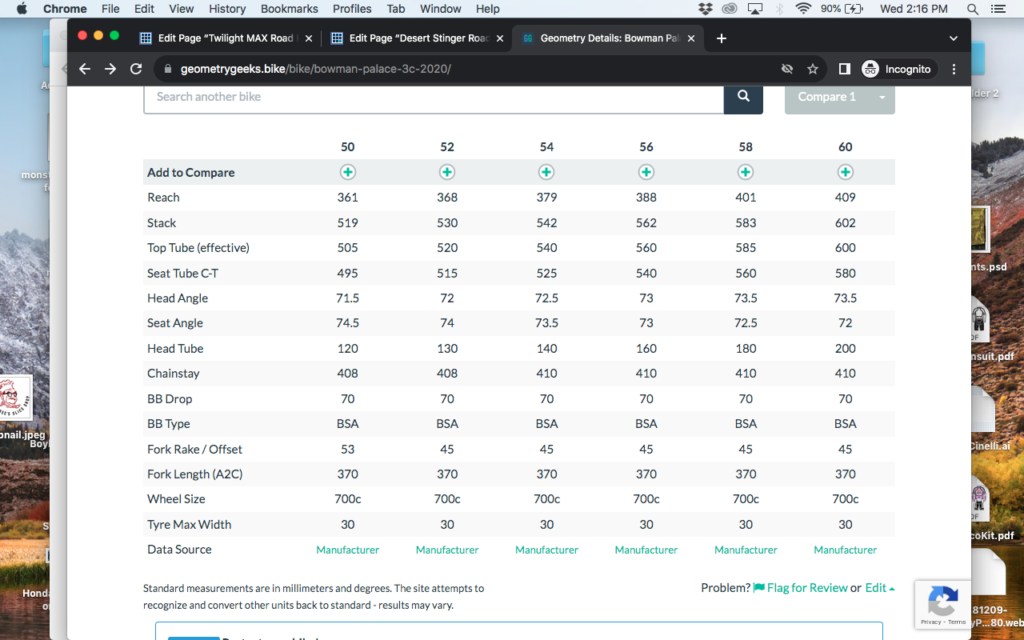The height and width of the screenshot is (640, 1024).
Task: Add size 50 to compare
Action: click(x=348, y=172)
